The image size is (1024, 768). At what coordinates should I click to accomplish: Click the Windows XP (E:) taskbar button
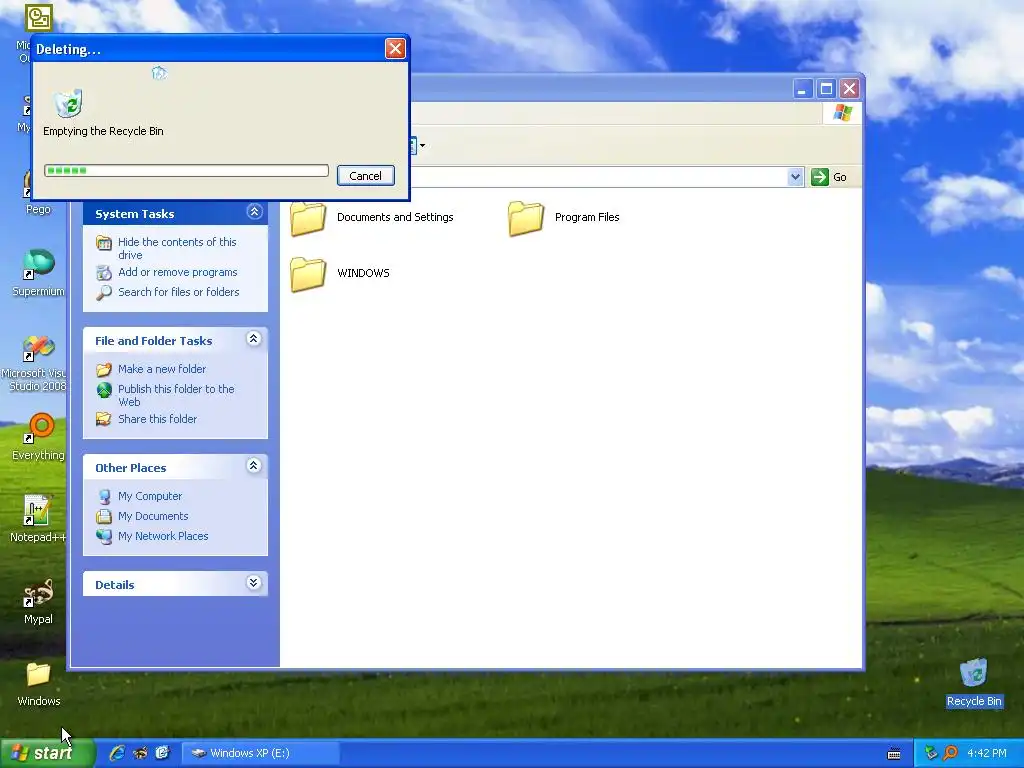point(260,753)
